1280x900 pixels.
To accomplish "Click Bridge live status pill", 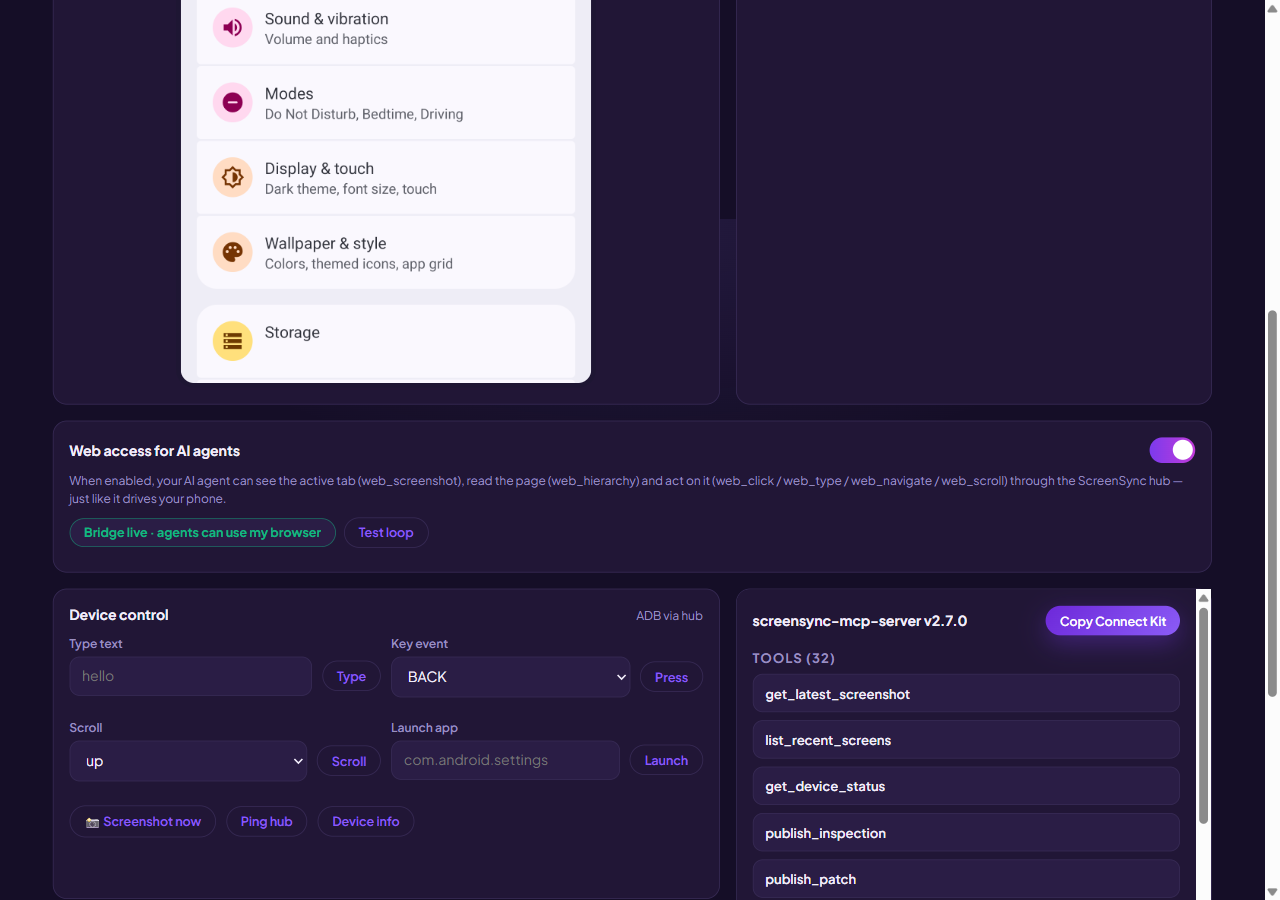I will [x=203, y=533].
